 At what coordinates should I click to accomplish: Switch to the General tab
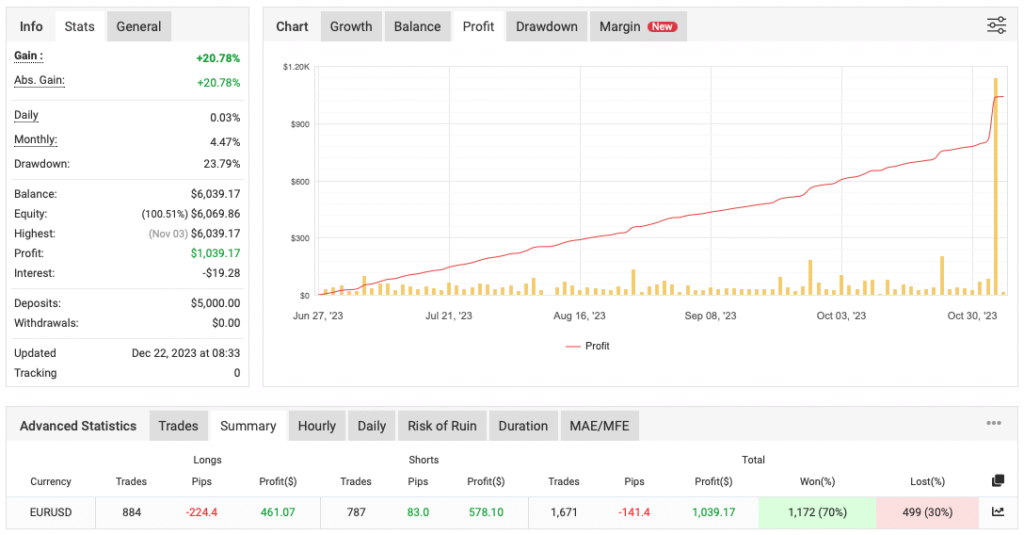click(x=139, y=27)
